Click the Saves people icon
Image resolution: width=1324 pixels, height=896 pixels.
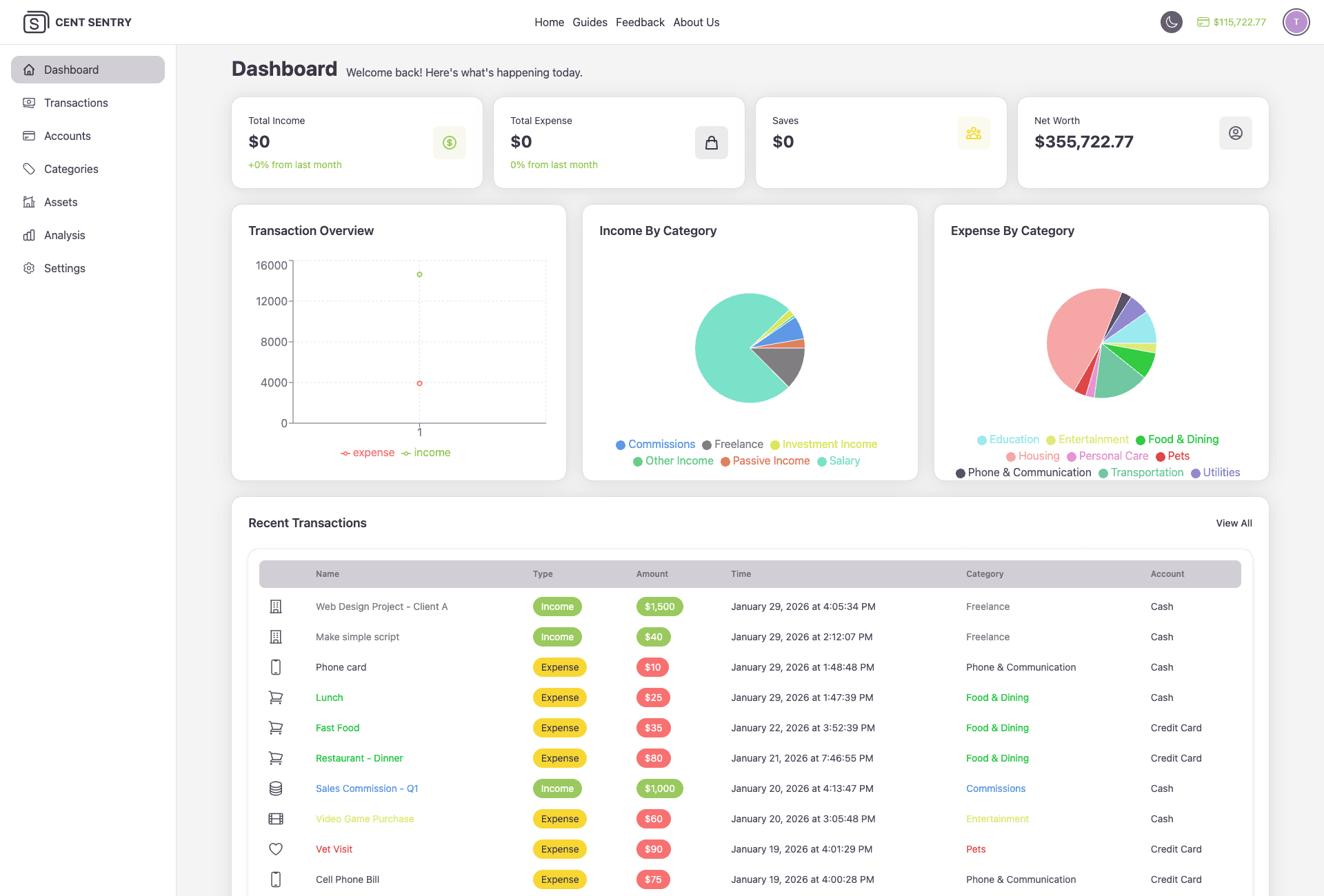click(x=973, y=133)
